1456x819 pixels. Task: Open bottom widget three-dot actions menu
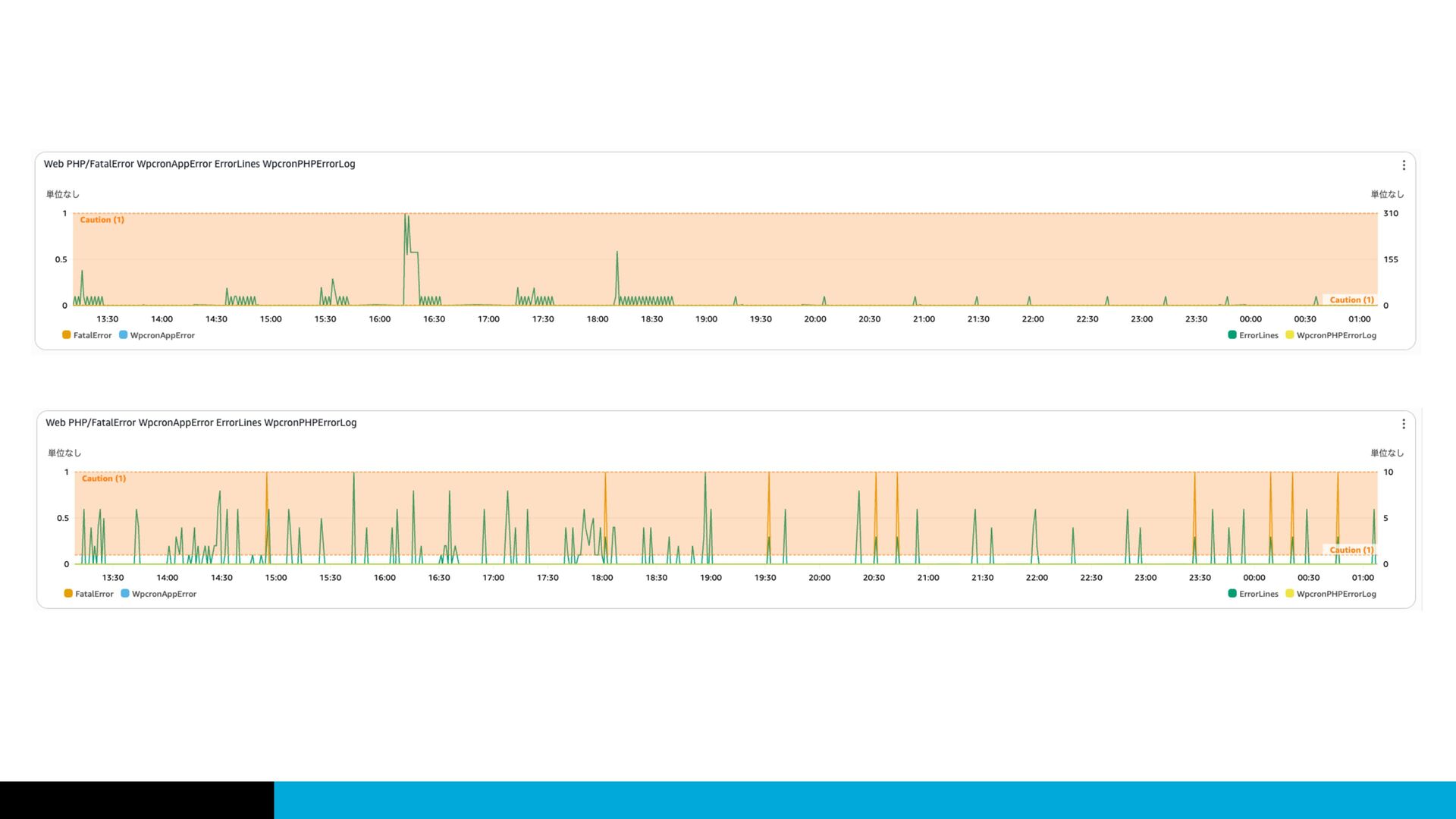point(1404,424)
